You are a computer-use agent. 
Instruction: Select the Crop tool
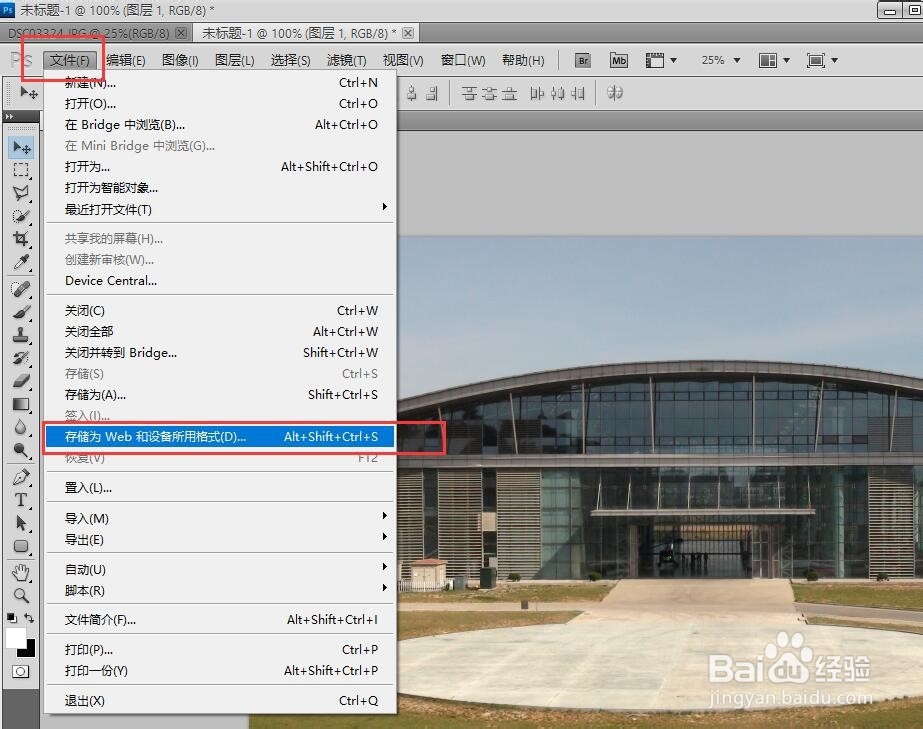tap(21, 239)
